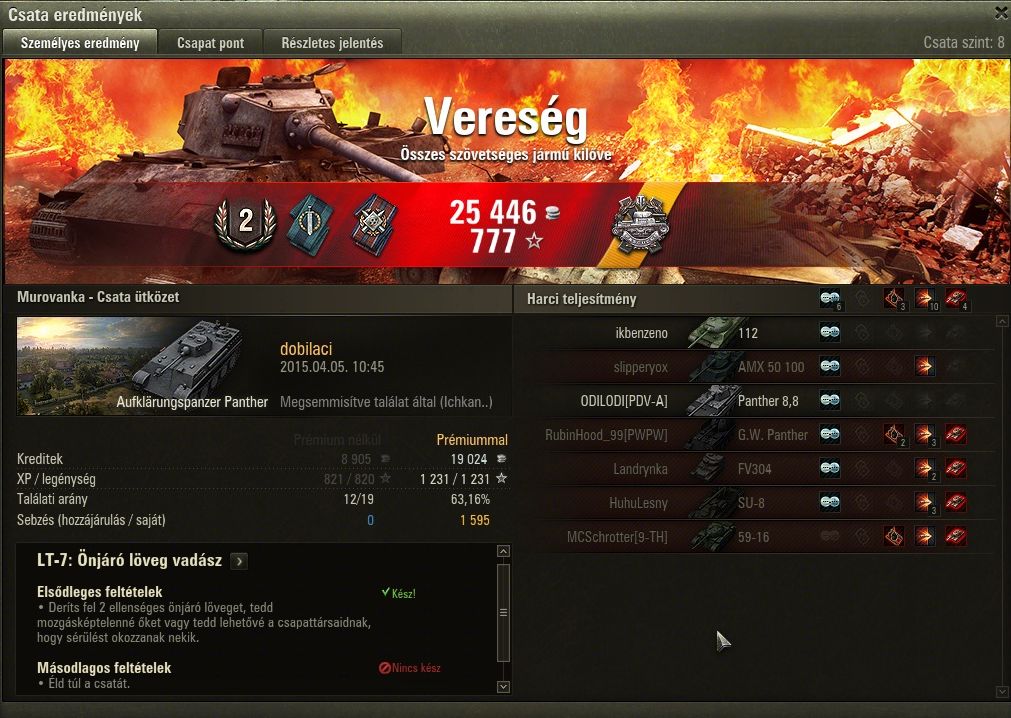Click the mission panel scroll-up arrow
1011x718 pixels.
(504, 551)
